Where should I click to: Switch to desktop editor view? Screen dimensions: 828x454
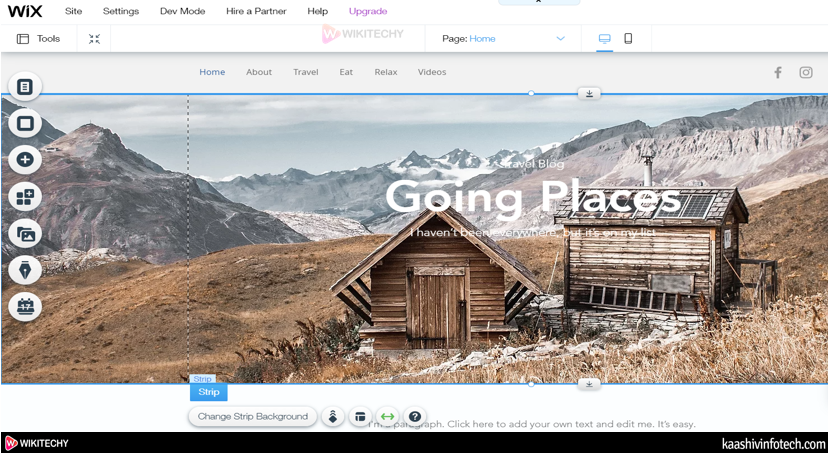click(x=604, y=39)
